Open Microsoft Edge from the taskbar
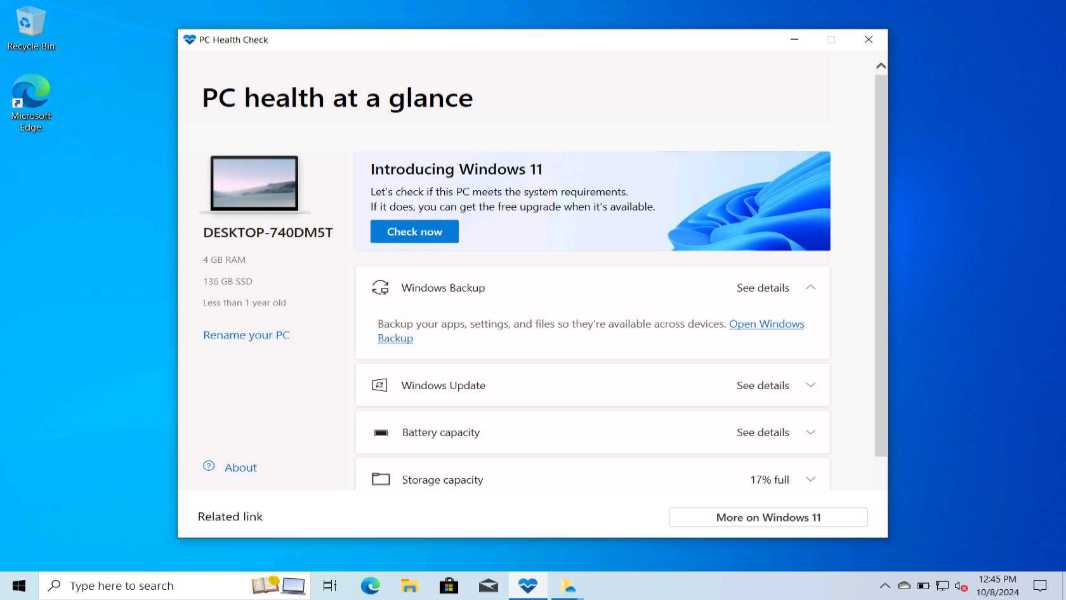Image resolution: width=1066 pixels, height=600 pixels. [370, 586]
